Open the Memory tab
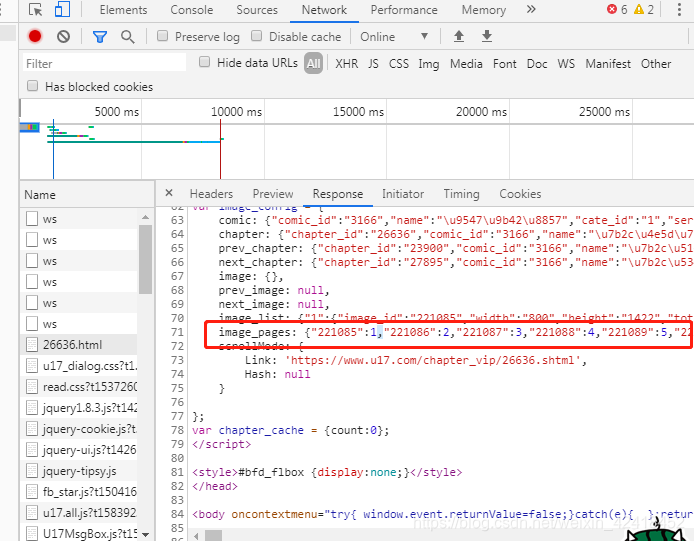This screenshot has height=541, width=694. pos(484,10)
